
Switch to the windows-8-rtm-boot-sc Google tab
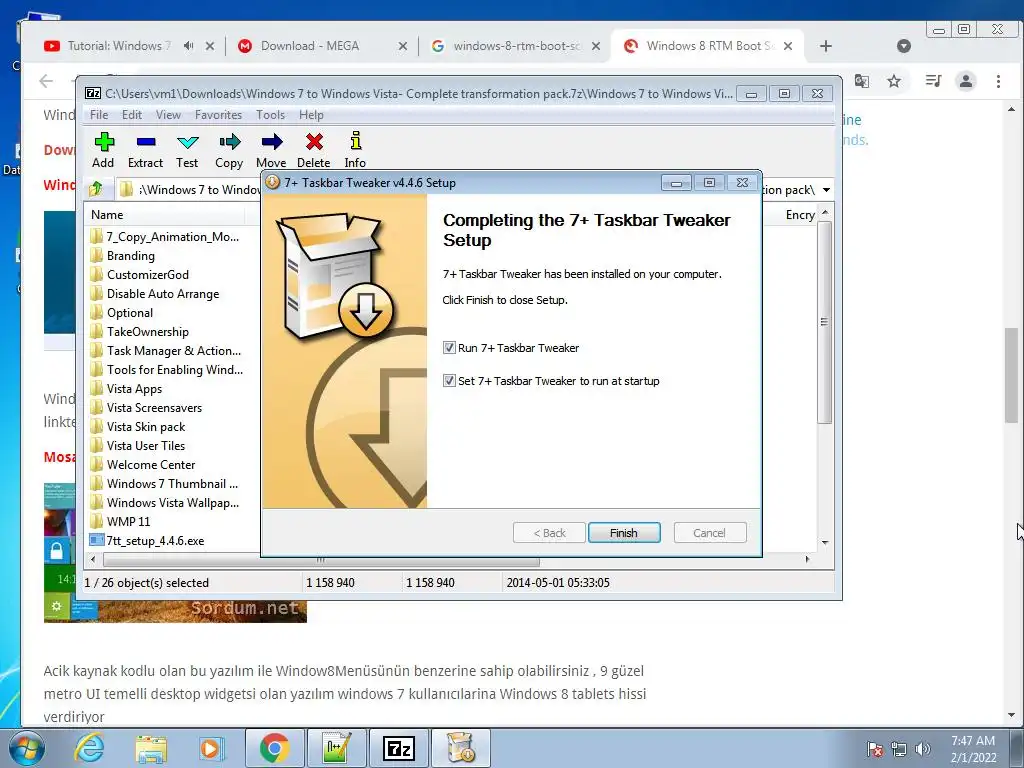(515, 46)
